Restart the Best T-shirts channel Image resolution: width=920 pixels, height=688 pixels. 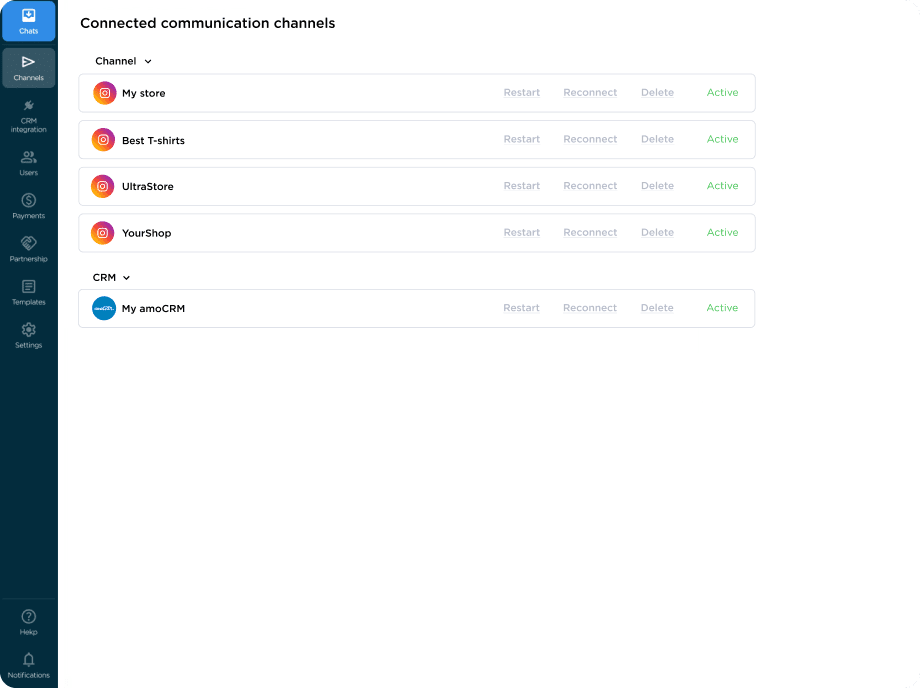[x=521, y=139]
